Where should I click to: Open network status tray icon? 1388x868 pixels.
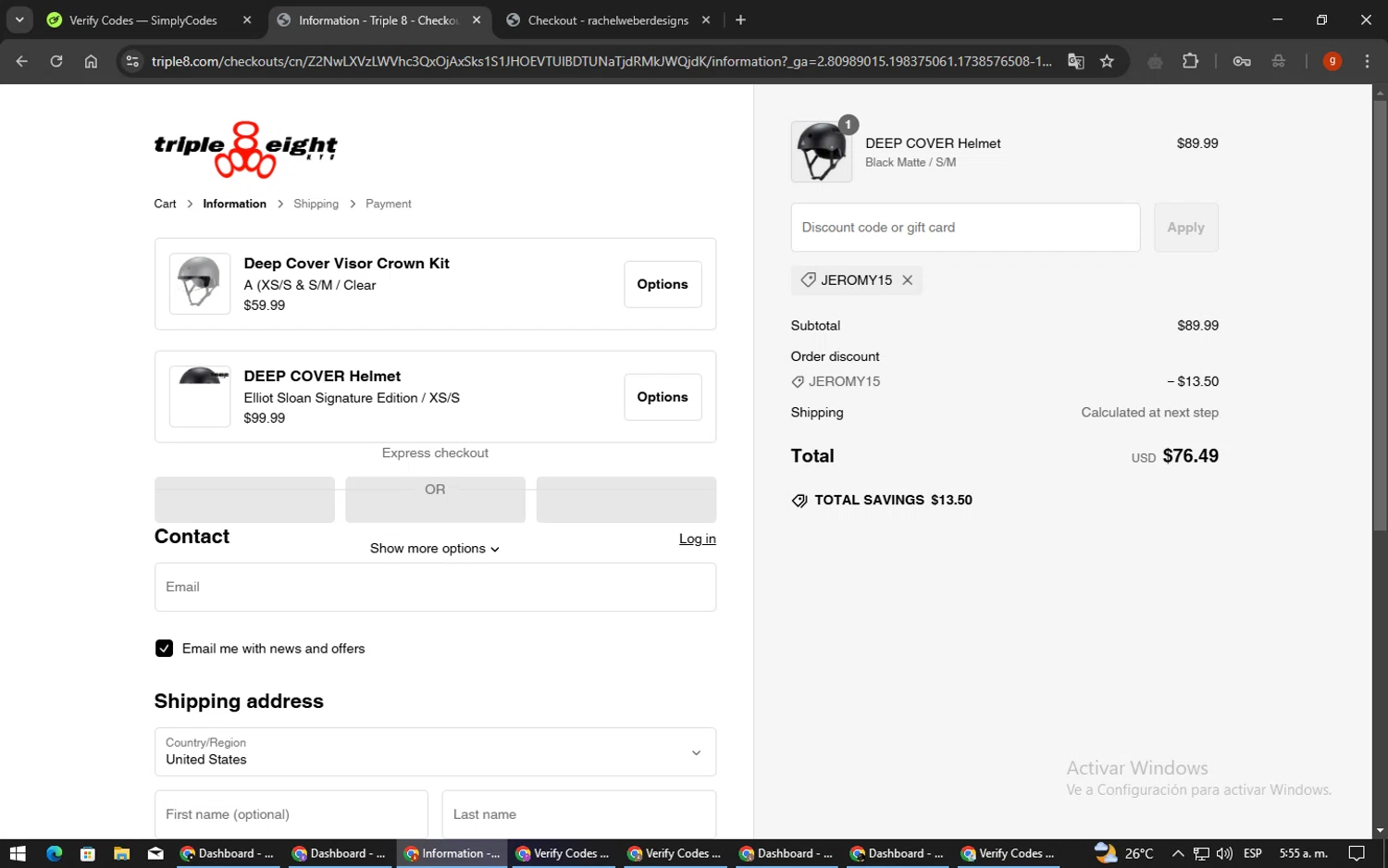(1201, 853)
